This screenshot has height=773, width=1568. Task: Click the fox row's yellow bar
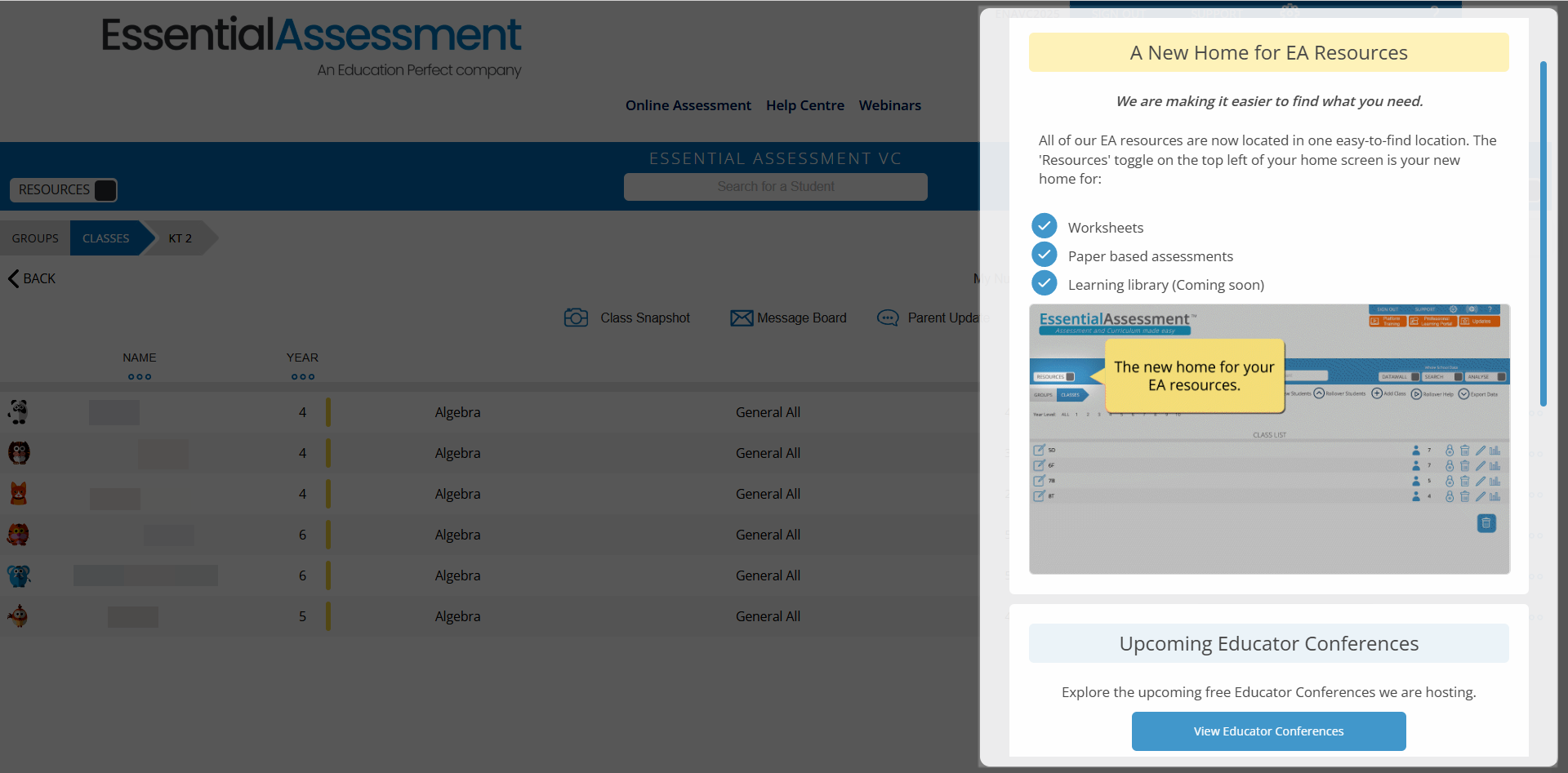328,494
